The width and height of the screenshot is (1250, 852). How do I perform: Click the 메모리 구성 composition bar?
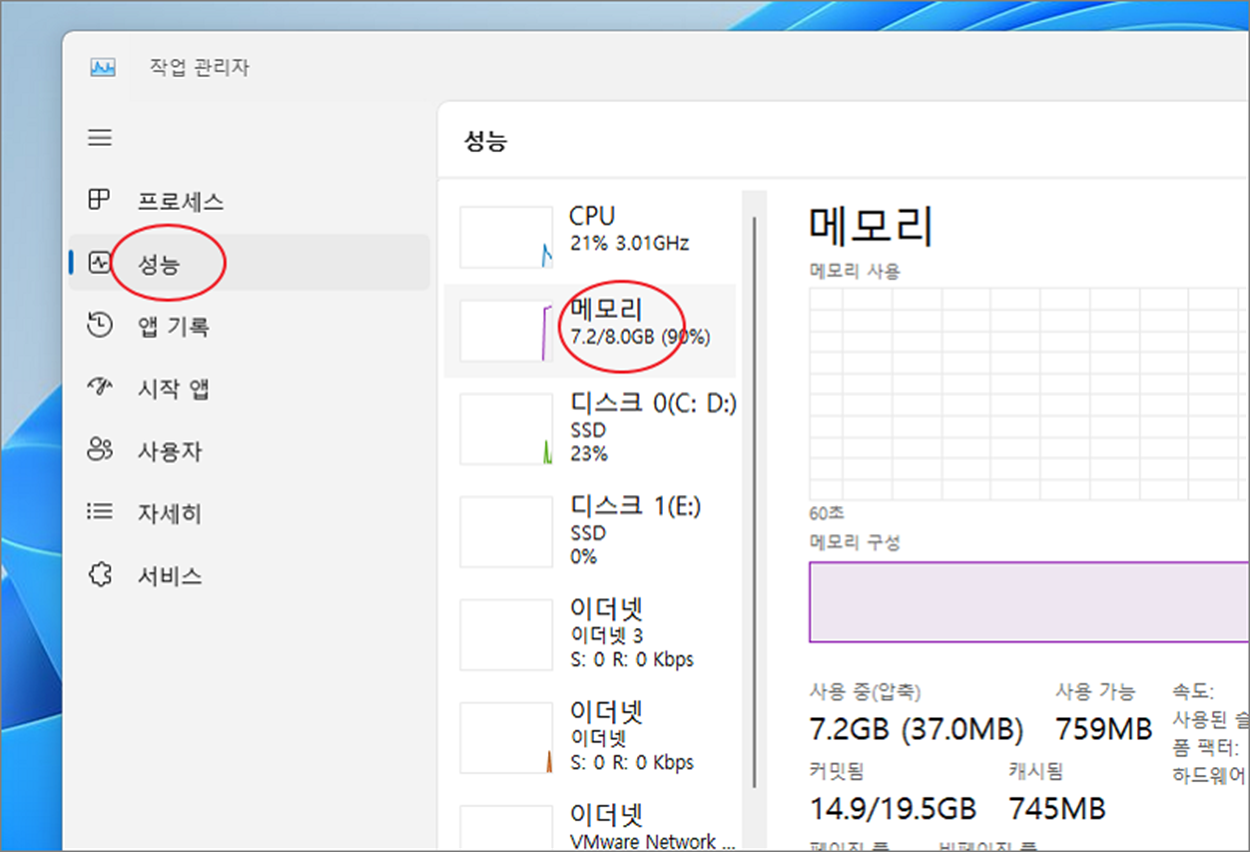click(1029, 602)
